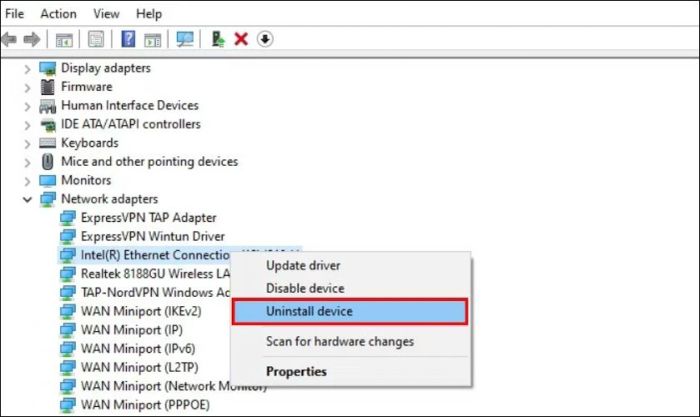Select Mice and other pointing devices label
Screen dimensions: 700x417
tap(150, 162)
